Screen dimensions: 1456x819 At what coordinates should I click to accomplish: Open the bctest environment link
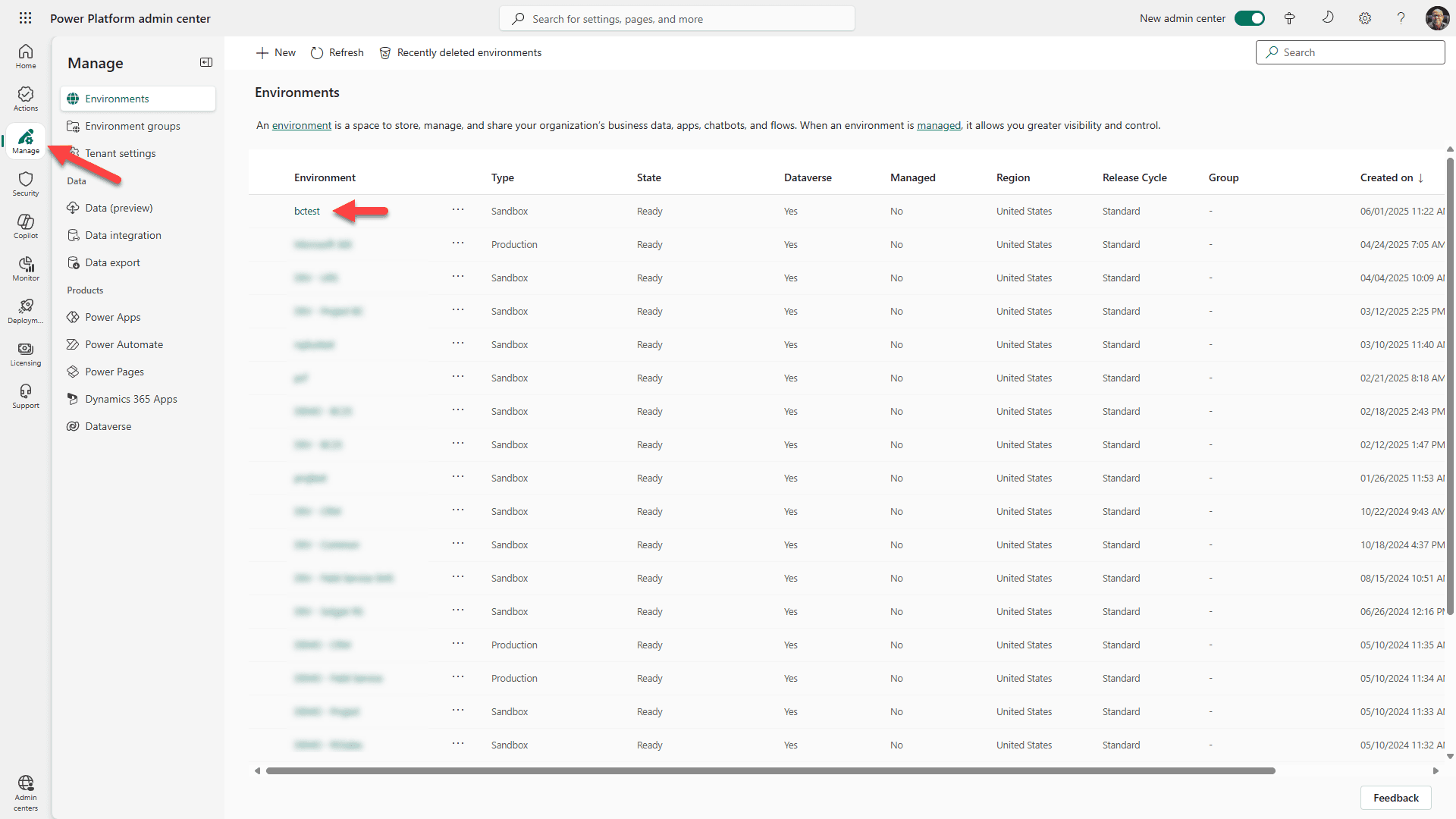pos(306,211)
